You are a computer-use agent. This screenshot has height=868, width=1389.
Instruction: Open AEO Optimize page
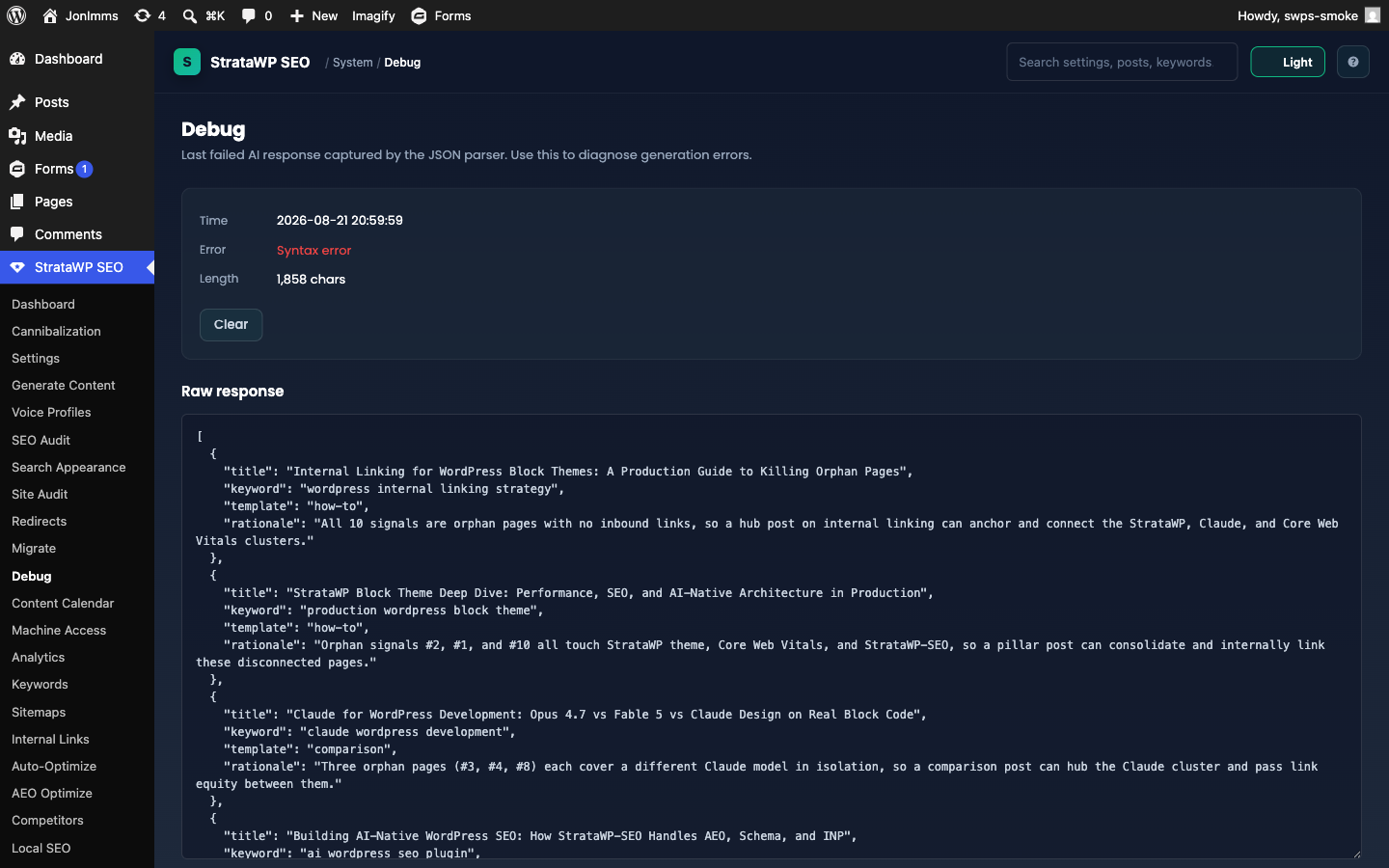click(x=52, y=793)
